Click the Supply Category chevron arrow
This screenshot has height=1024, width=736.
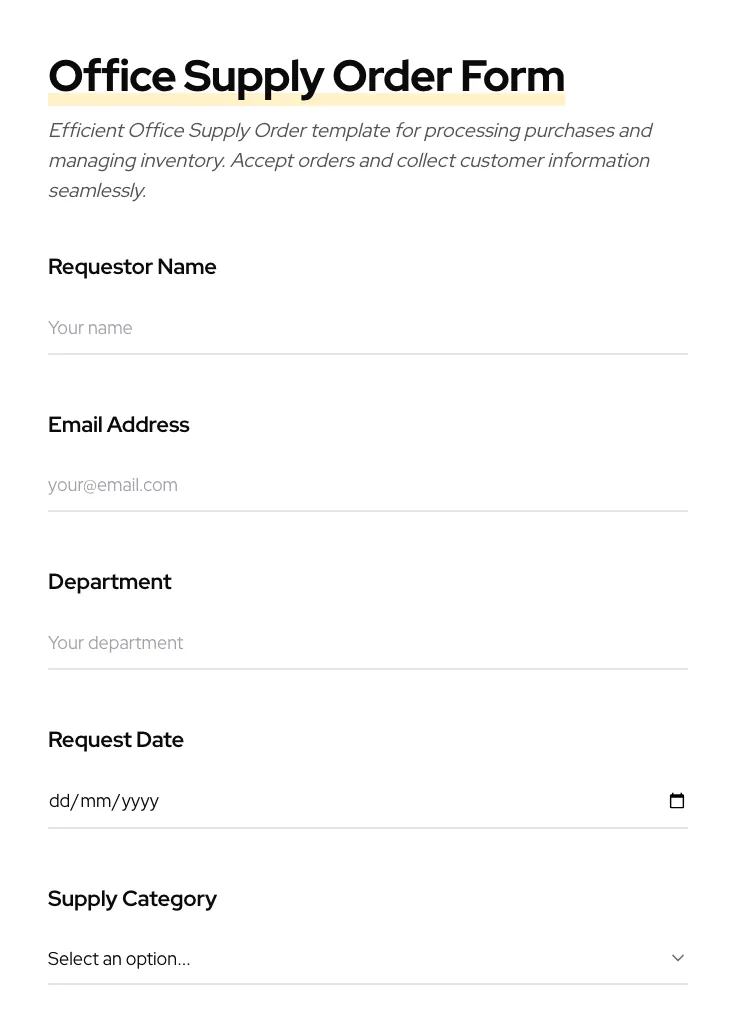[x=678, y=958]
